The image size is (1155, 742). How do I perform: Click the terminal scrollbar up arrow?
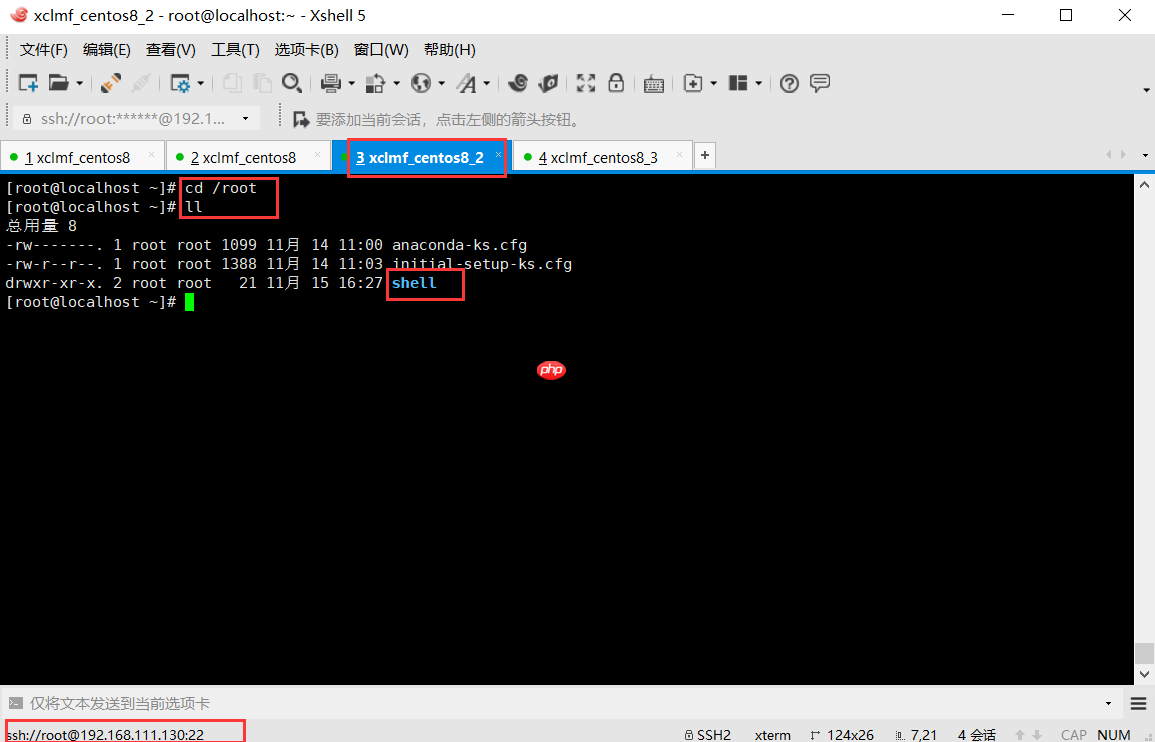tap(1144, 185)
